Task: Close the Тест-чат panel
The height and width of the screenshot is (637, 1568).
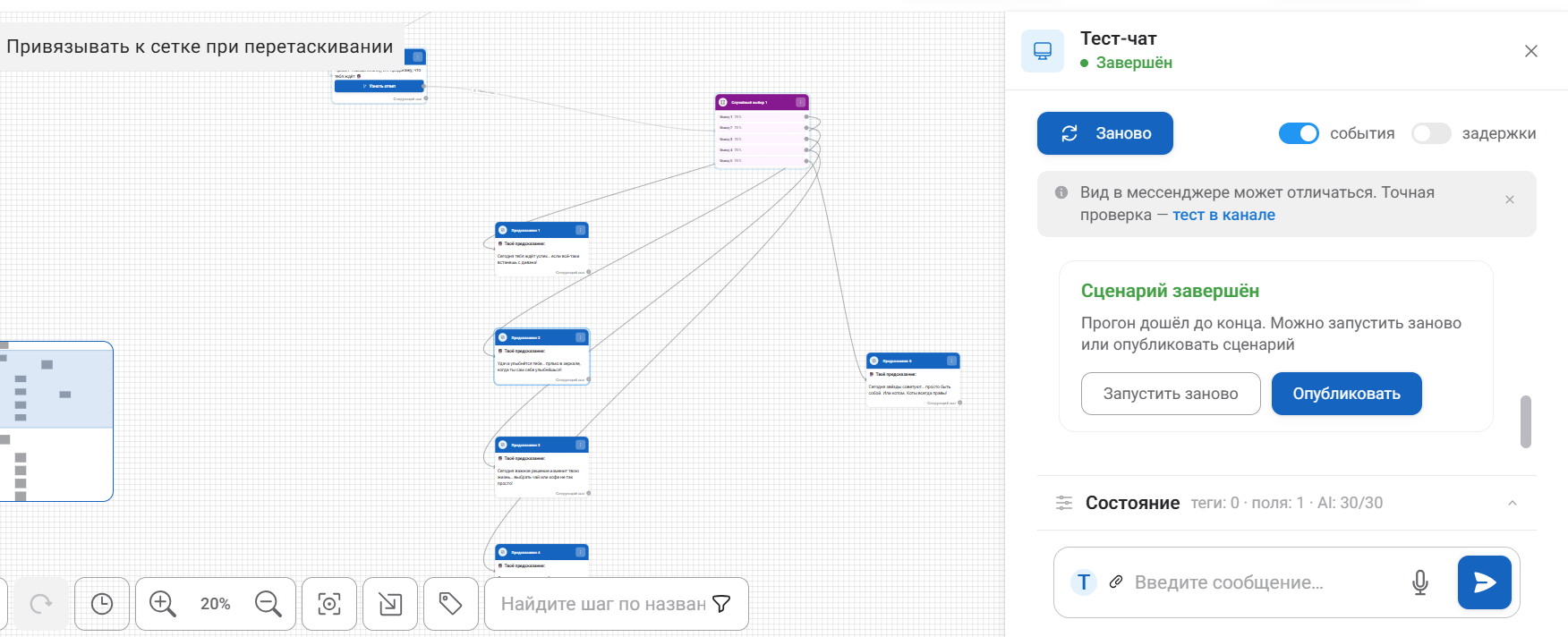Action: click(1531, 51)
